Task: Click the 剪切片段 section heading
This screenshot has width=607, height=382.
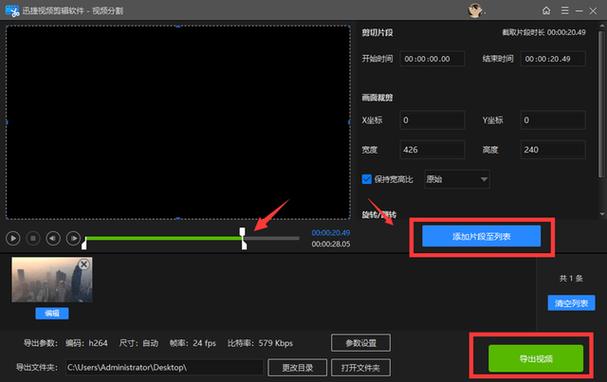Action: [377, 33]
